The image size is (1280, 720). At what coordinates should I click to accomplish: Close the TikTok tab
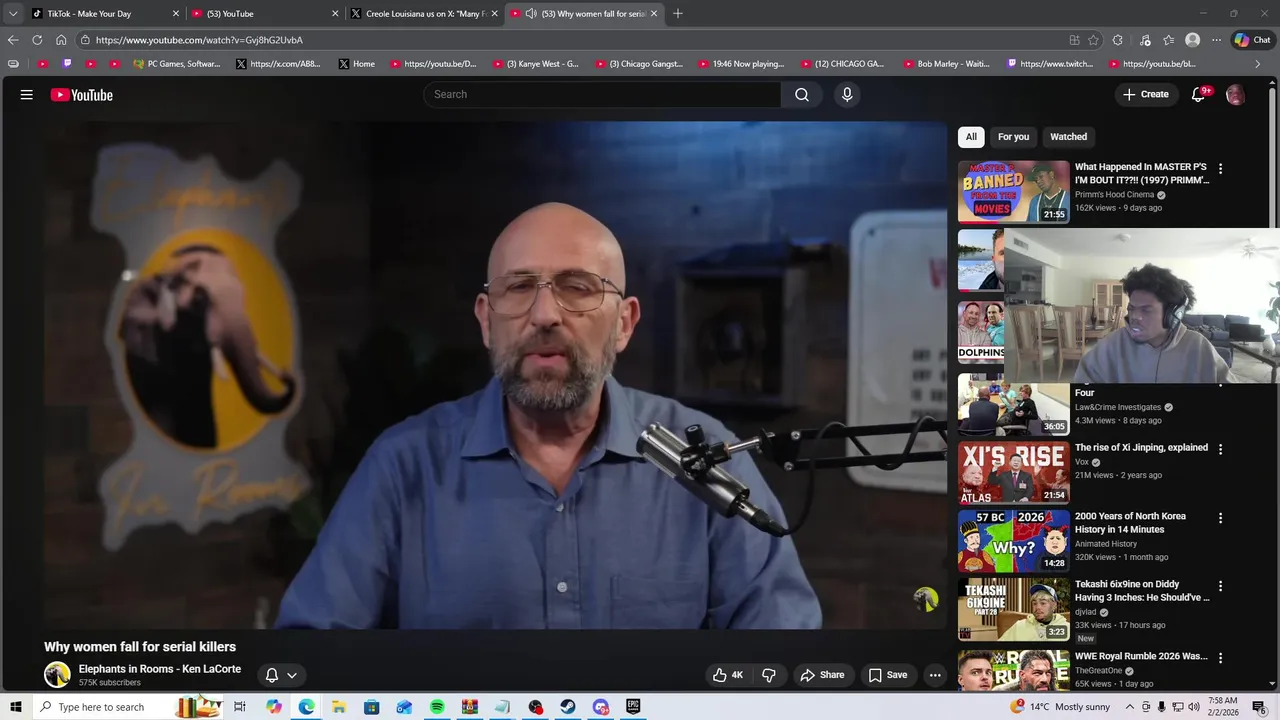pos(176,14)
